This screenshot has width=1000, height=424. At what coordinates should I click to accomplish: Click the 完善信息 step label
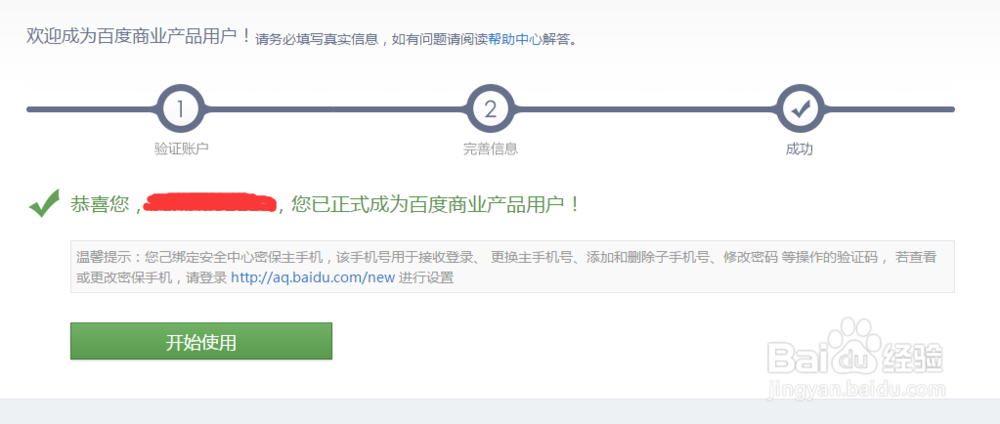490,149
